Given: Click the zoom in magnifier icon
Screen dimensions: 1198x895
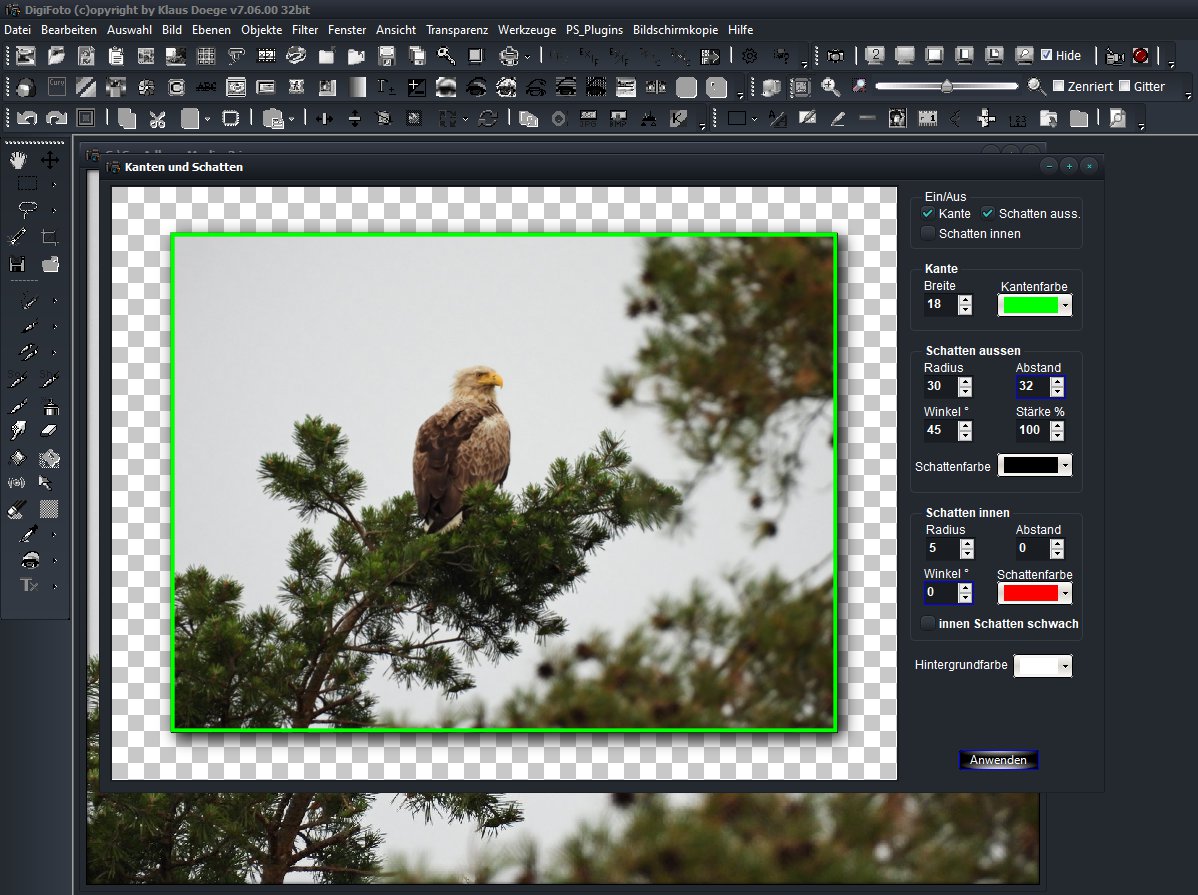Looking at the screenshot, I should click(x=830, y=87).
